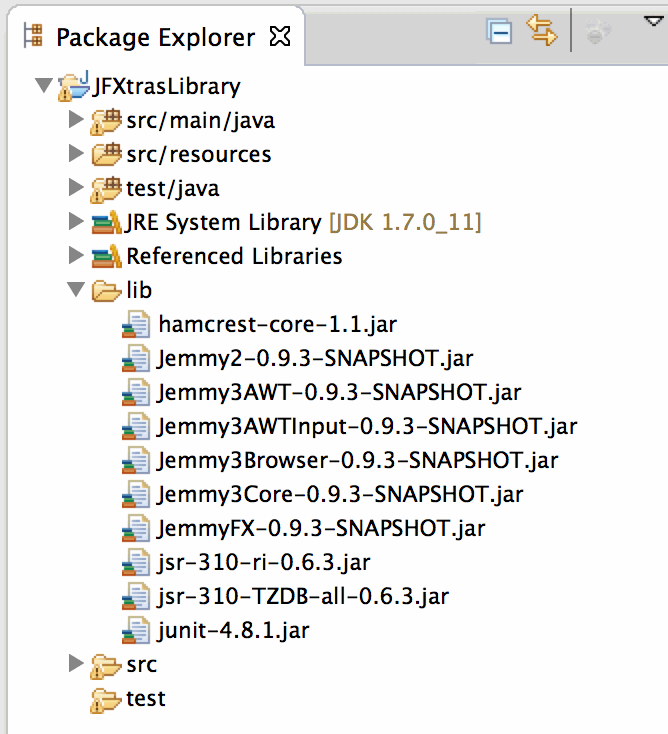Viewport: 668px width, 734px height.
Task: Expand the src/main/java source folder
Action: 75,121
